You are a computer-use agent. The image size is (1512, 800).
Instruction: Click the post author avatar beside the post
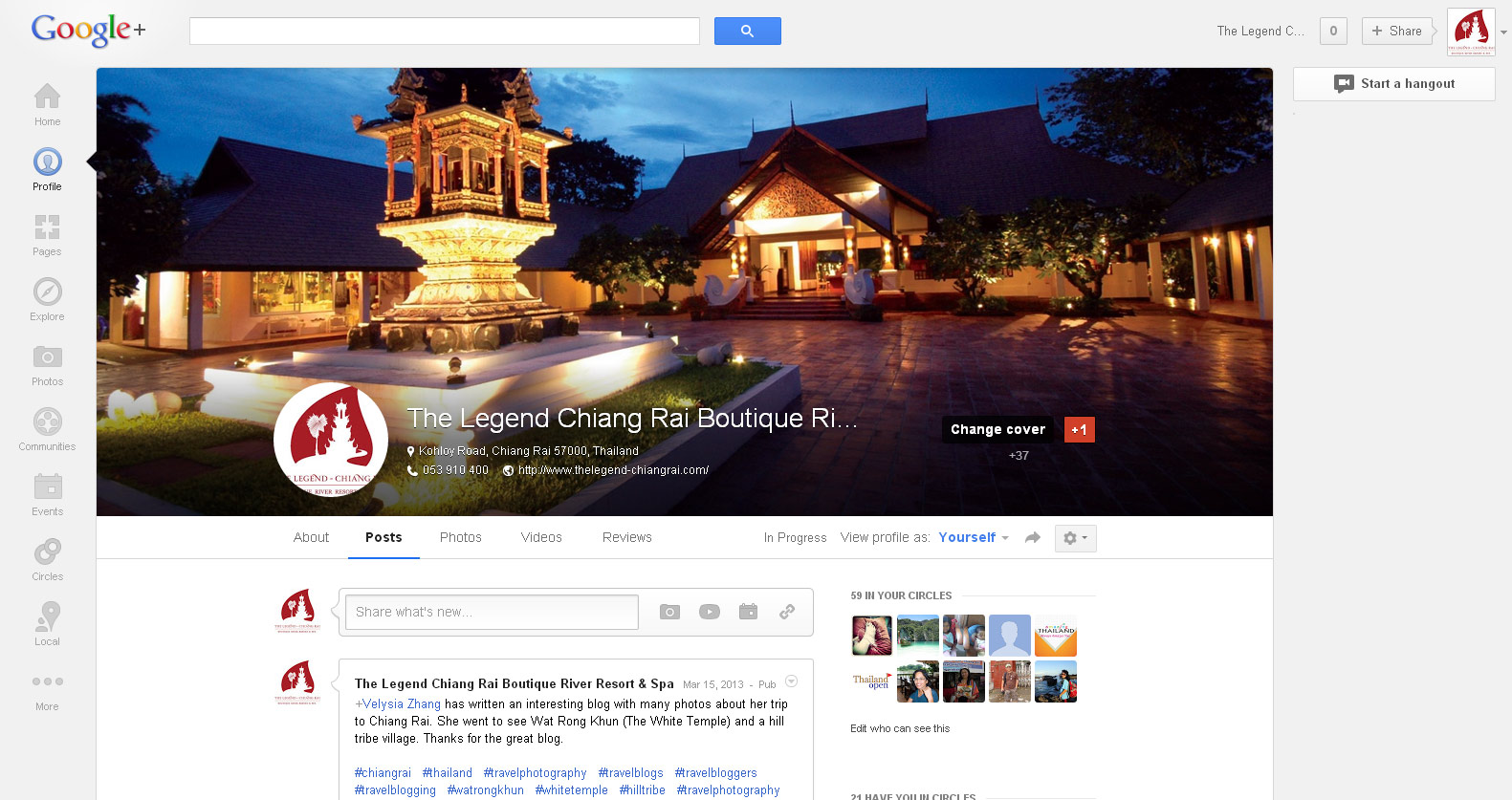click(298, 681)
